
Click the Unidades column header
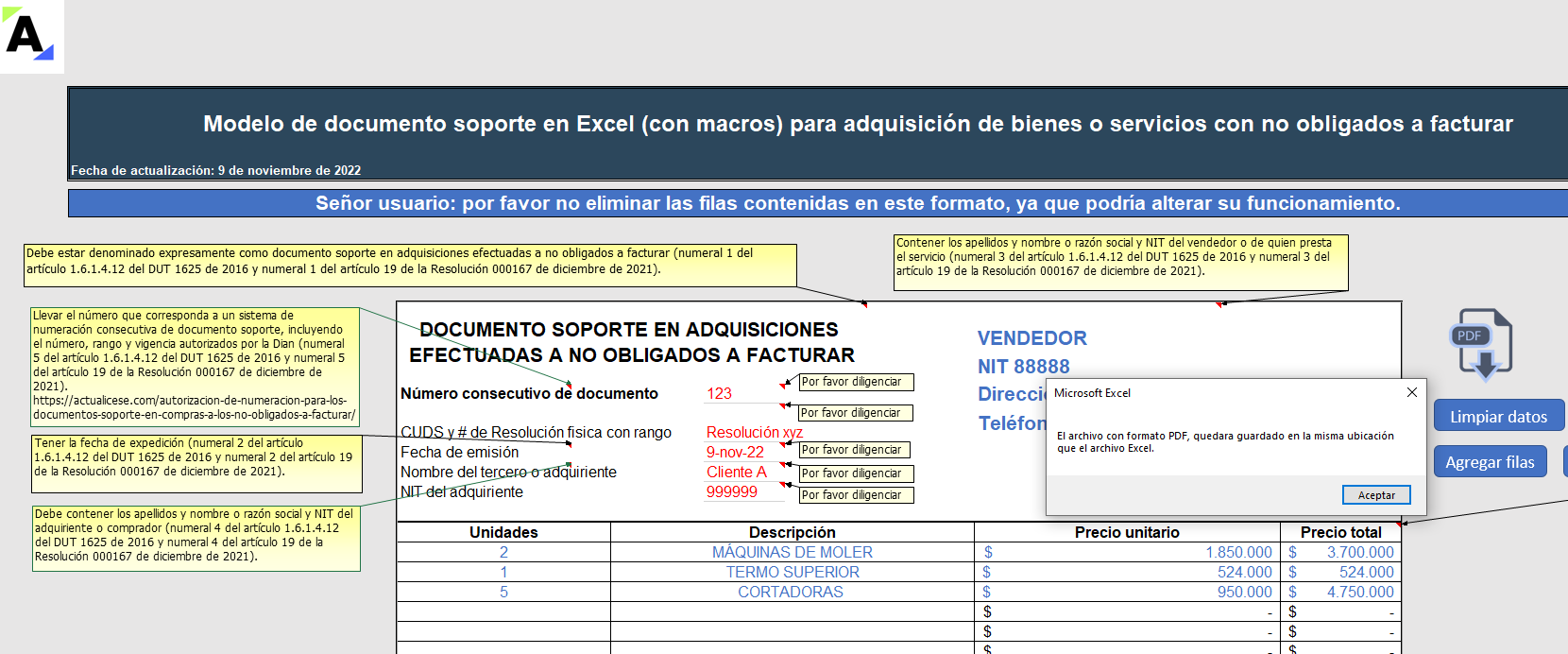click(x=503, y=532)
